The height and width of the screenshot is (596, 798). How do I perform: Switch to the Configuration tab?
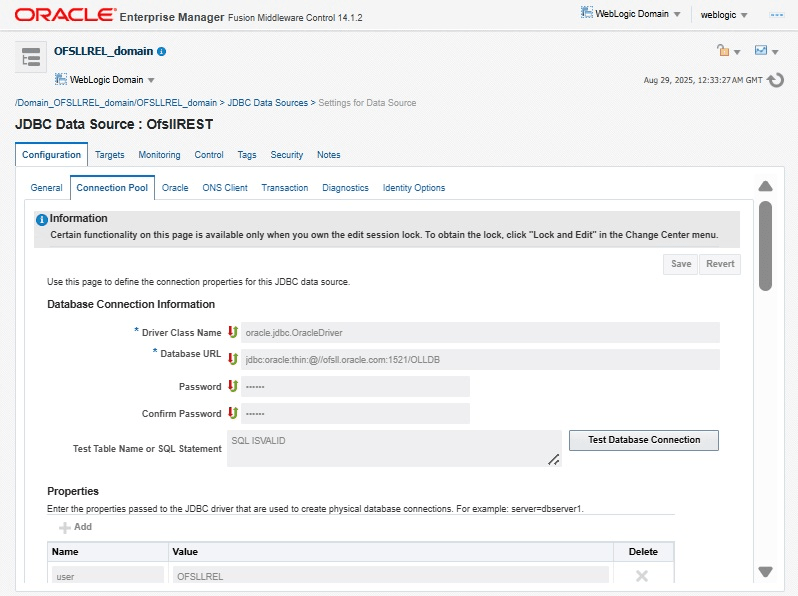click(x=51, y=155)
